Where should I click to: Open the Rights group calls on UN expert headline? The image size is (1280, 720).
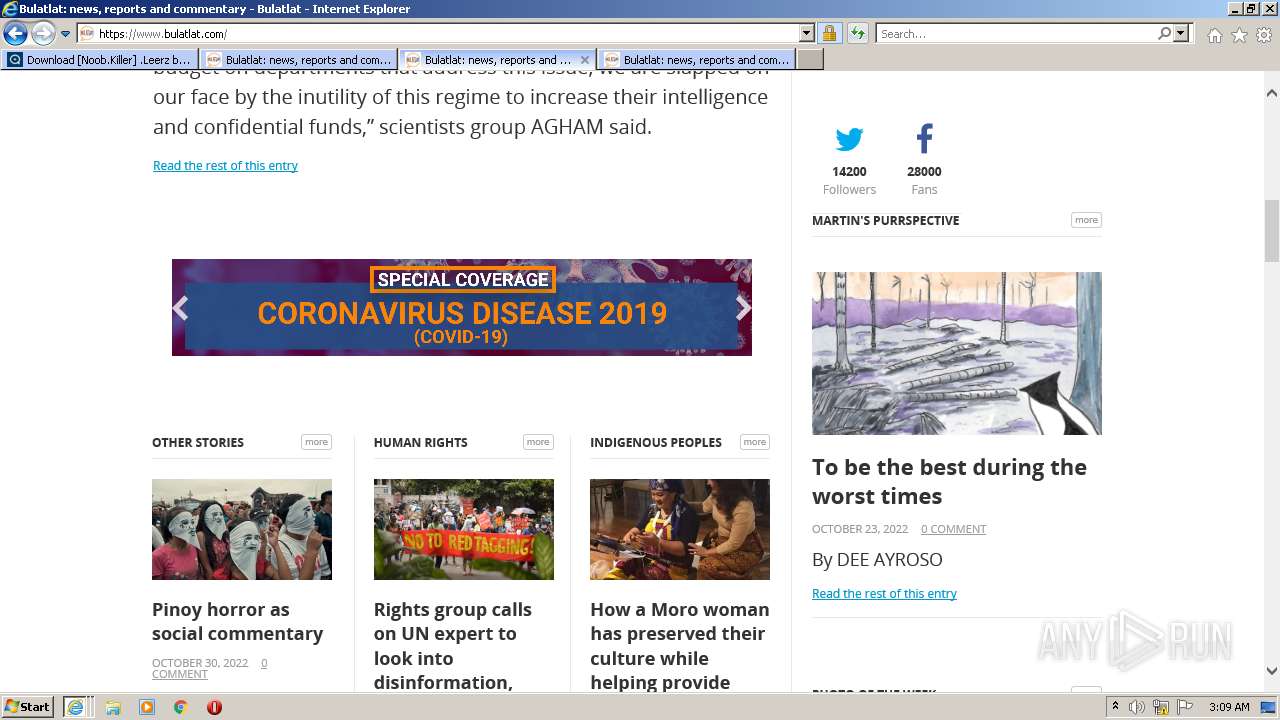[453, 646]
